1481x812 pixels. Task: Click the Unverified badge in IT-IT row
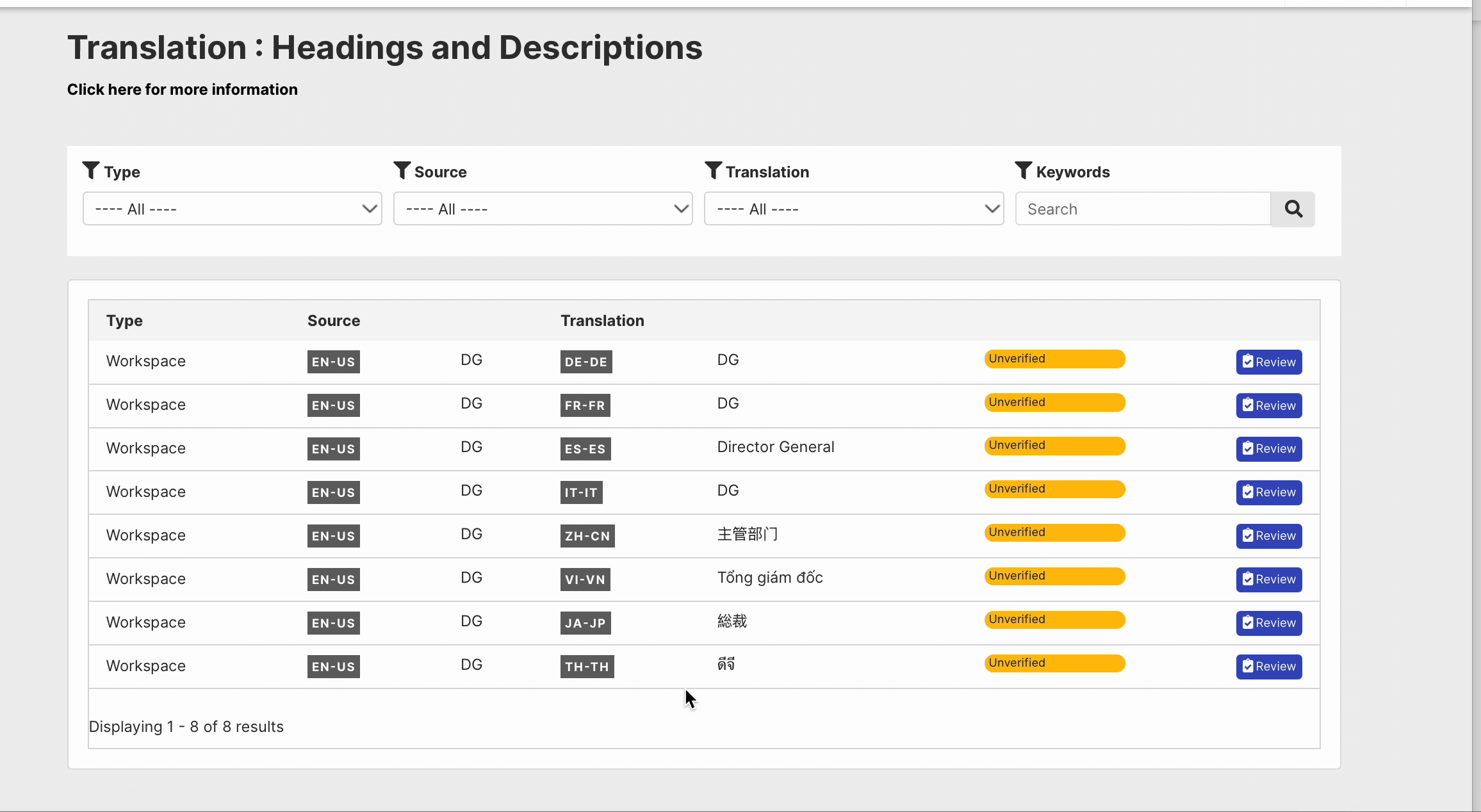[1055, 489]
